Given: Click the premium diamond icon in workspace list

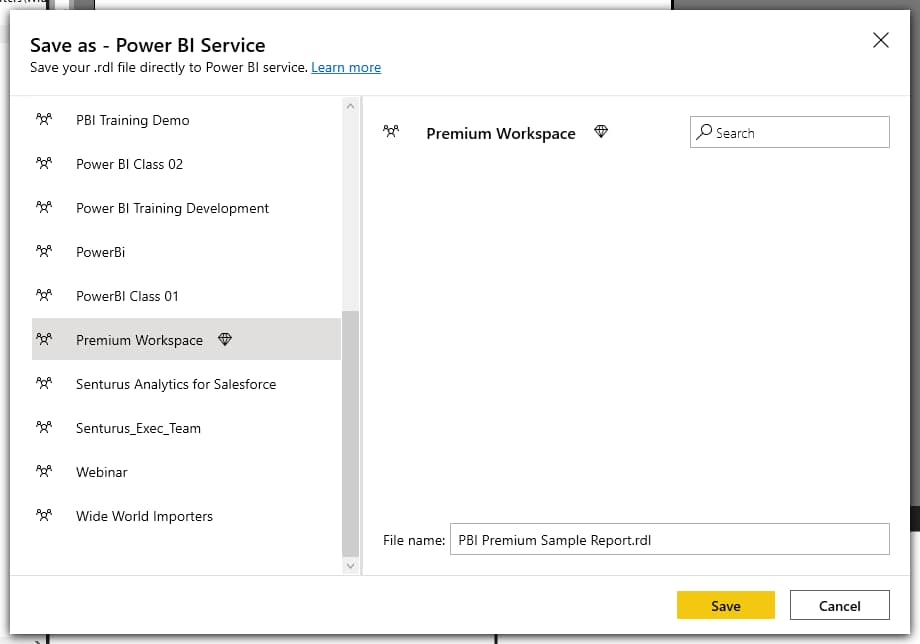Looking at the screenshot, I should pos(225,340).
